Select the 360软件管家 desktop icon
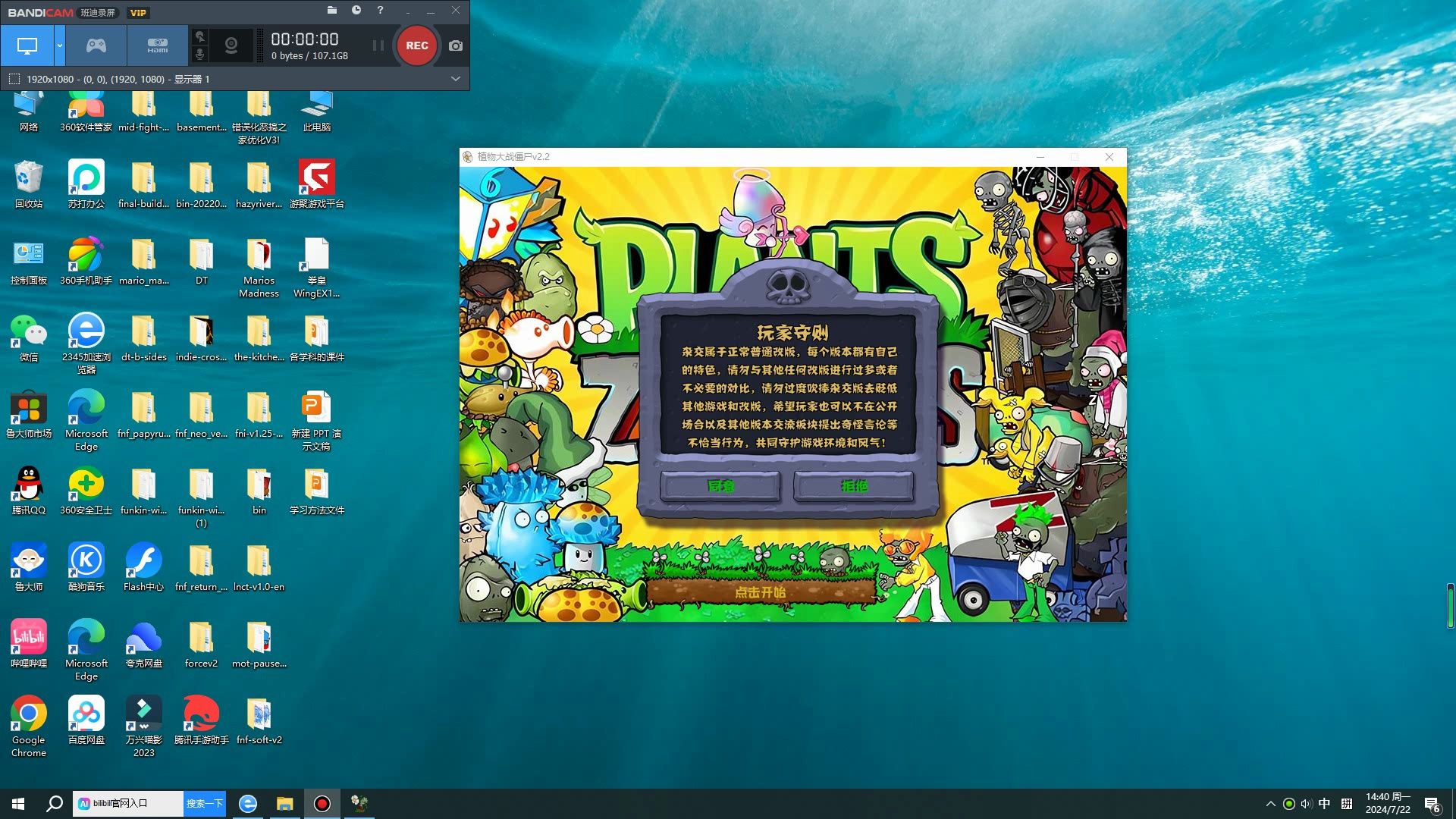1456x819 pixels. [x=86, y=112]
